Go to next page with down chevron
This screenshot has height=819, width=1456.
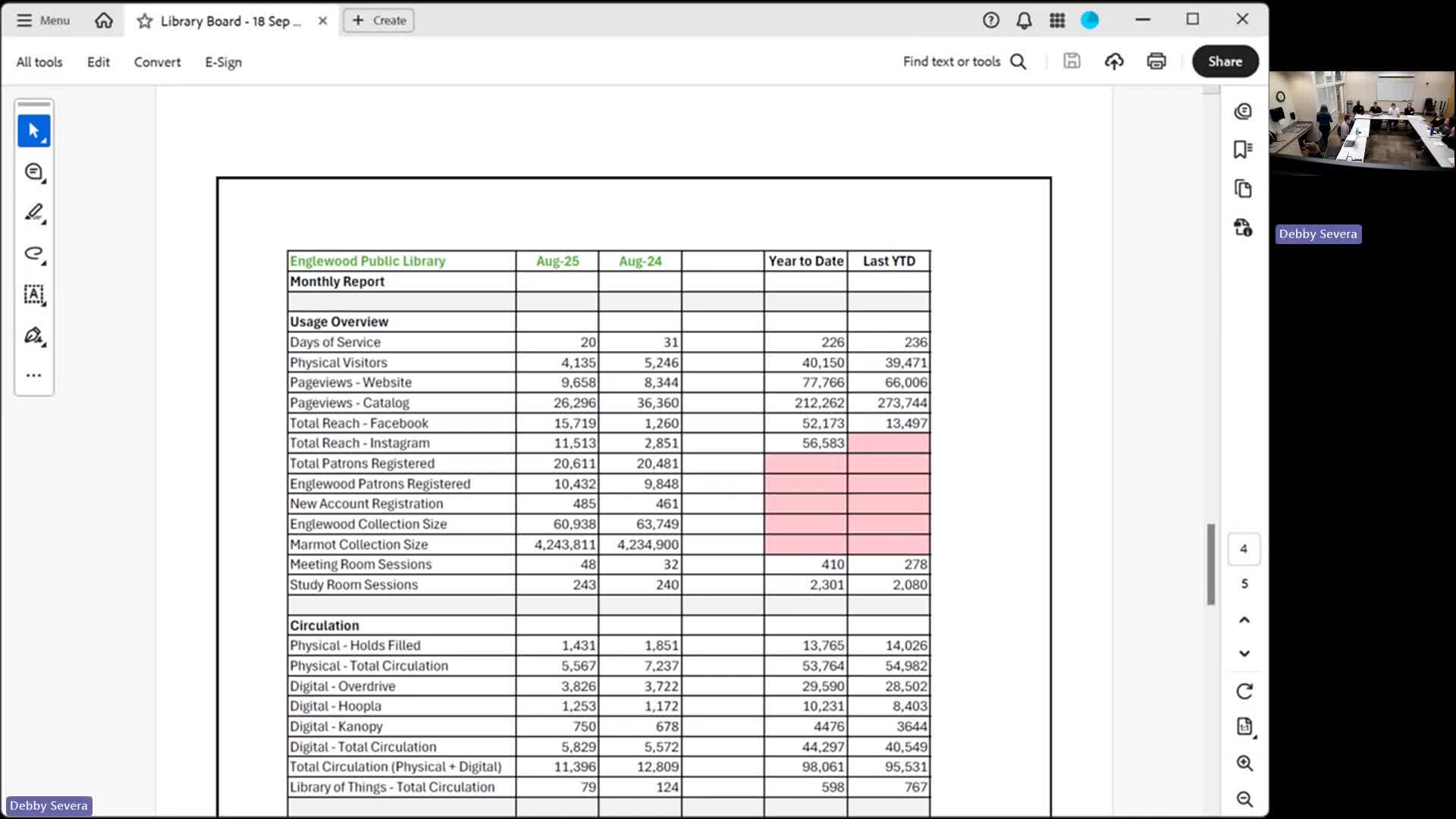click(1244, 654)
